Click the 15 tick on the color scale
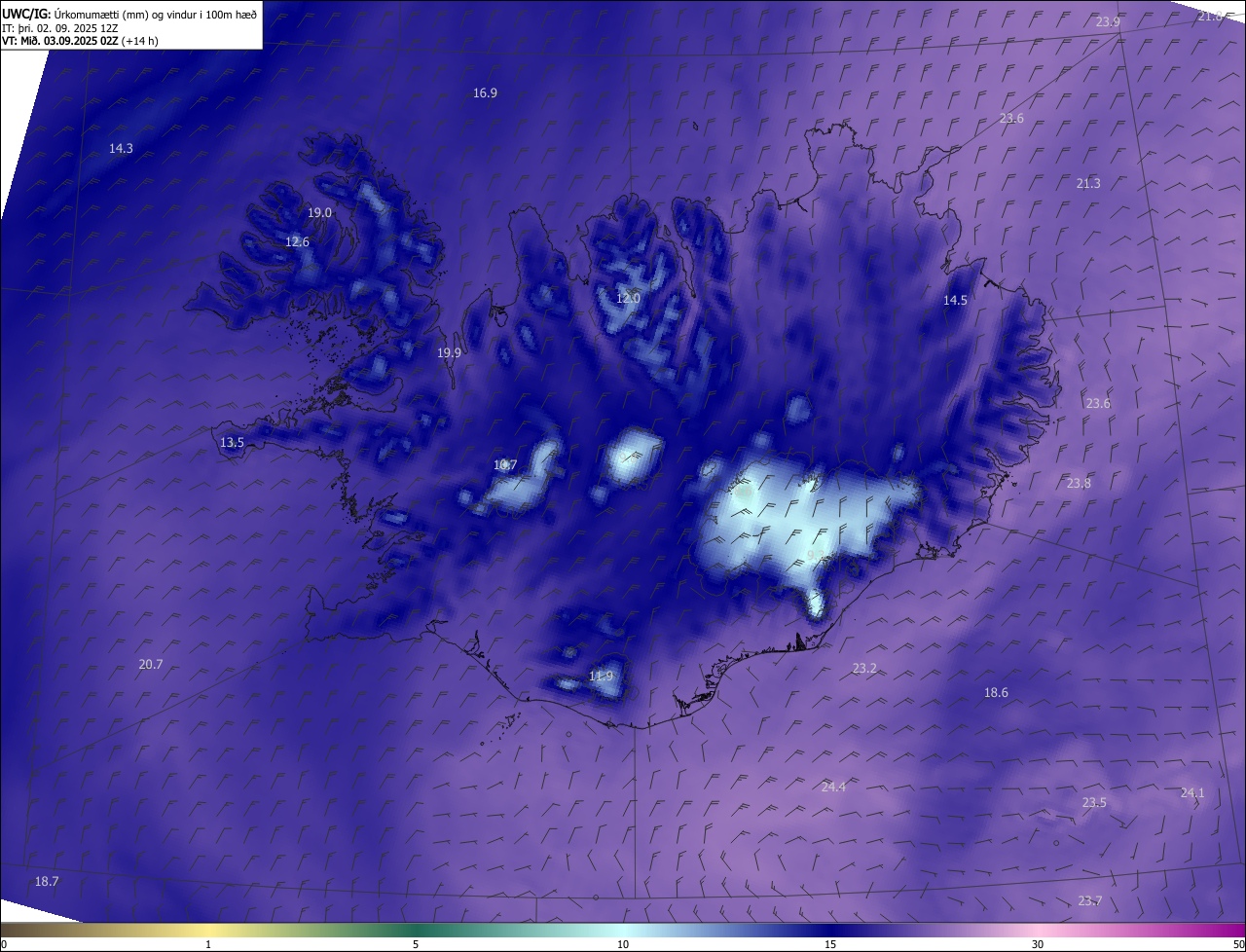 (x=830, y=945)
